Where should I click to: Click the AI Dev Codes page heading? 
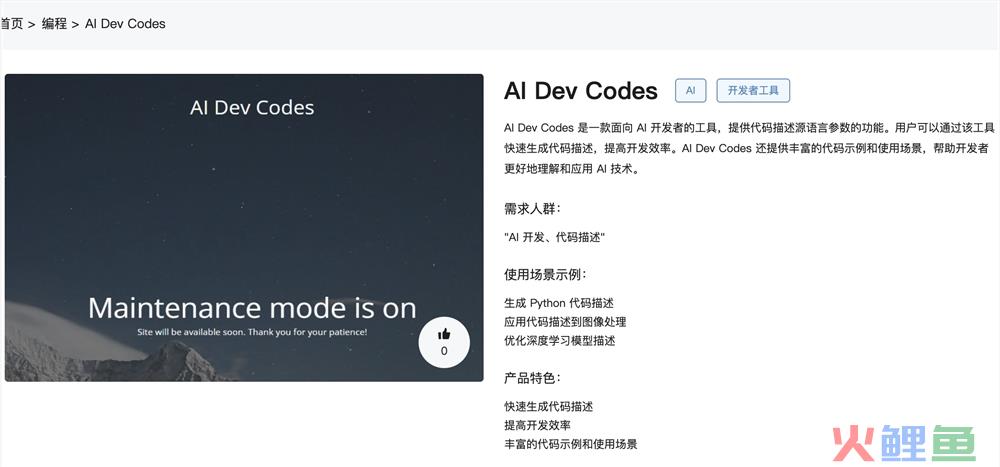(x=580, y=91)
